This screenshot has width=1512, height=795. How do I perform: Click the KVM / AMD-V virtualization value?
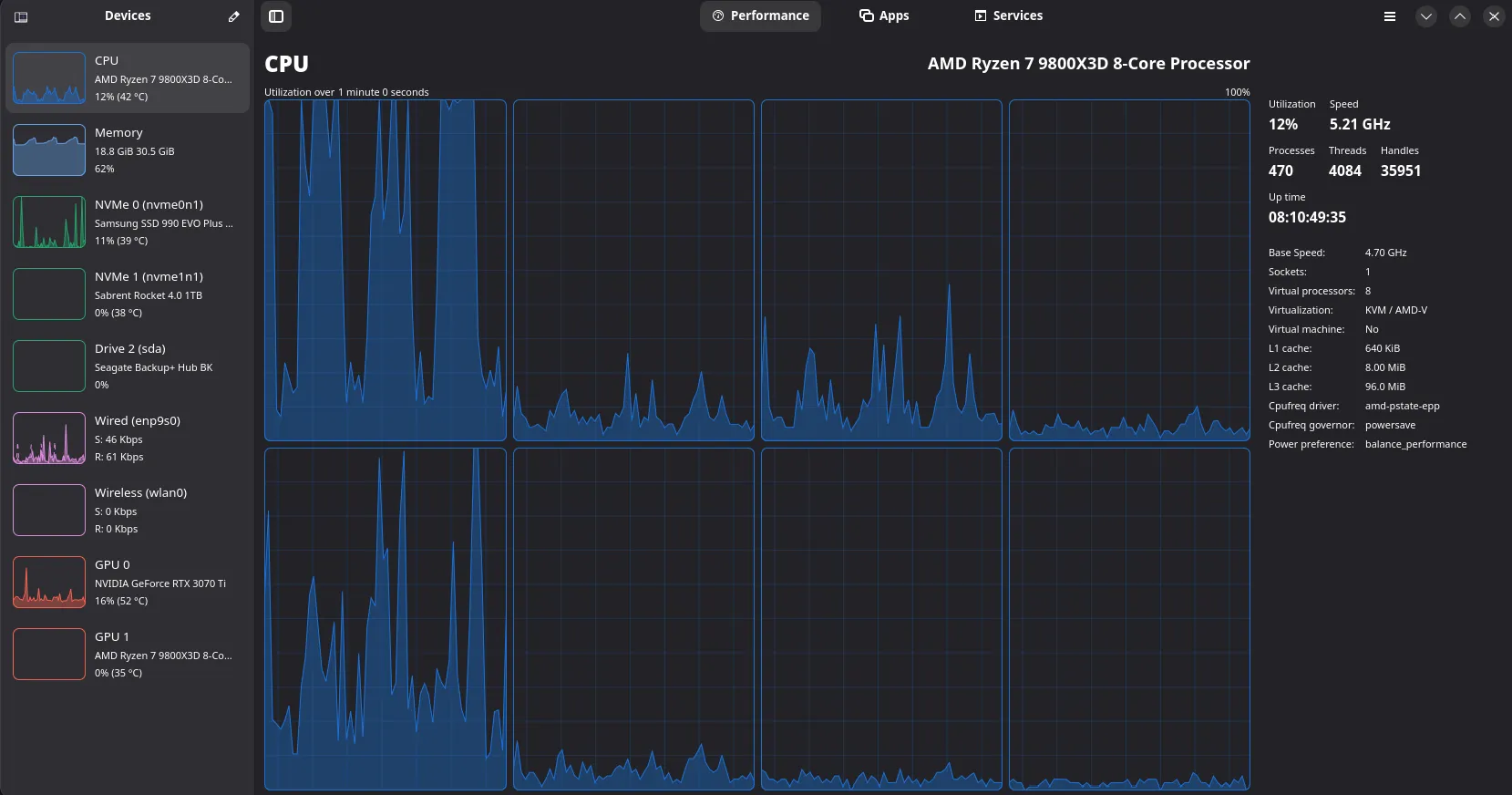(1395, 310)
